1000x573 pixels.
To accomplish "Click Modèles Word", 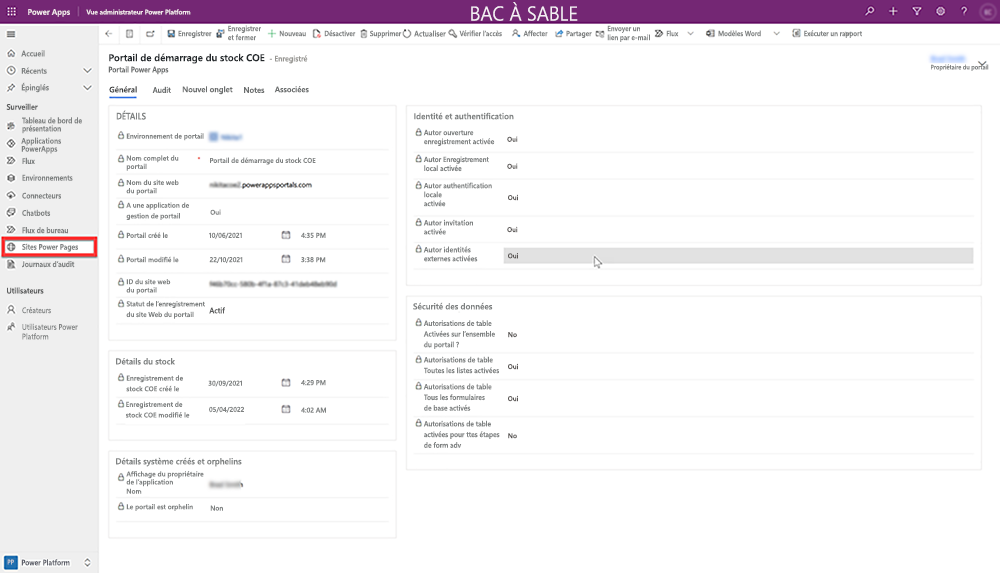I will click(x=733, y=34).
